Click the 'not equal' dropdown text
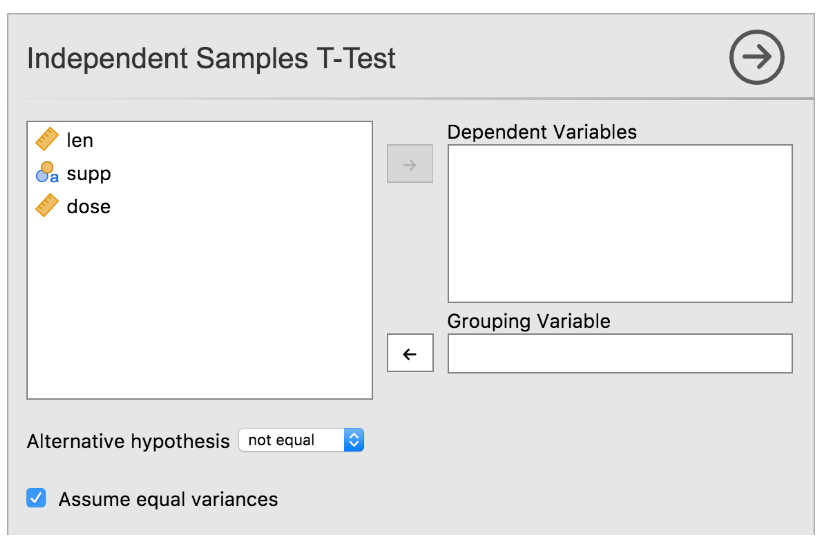823x544 pixels. [281, 440]
